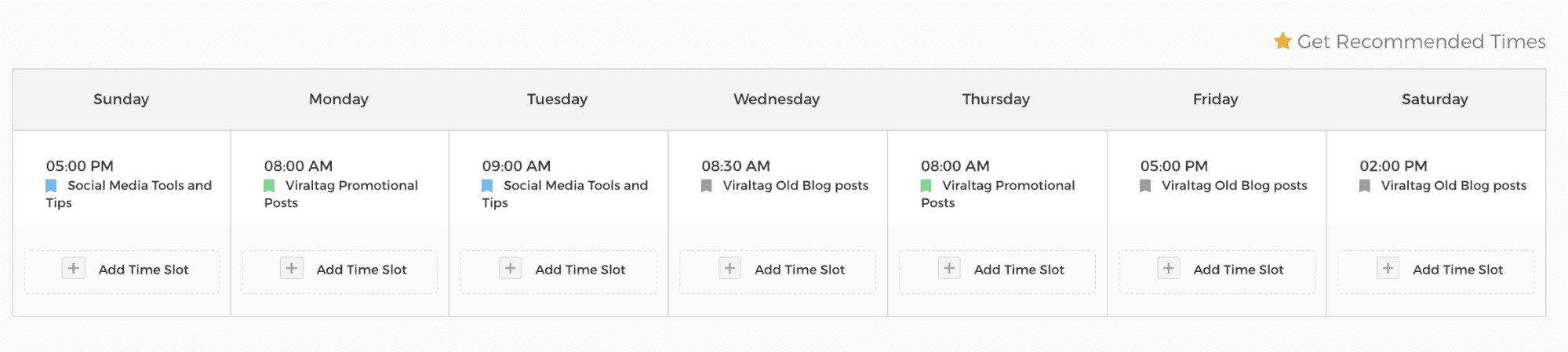Select the Sunday 05:00 PM time slot
This screenshot has width=1568, height=352.
point(122,184)
